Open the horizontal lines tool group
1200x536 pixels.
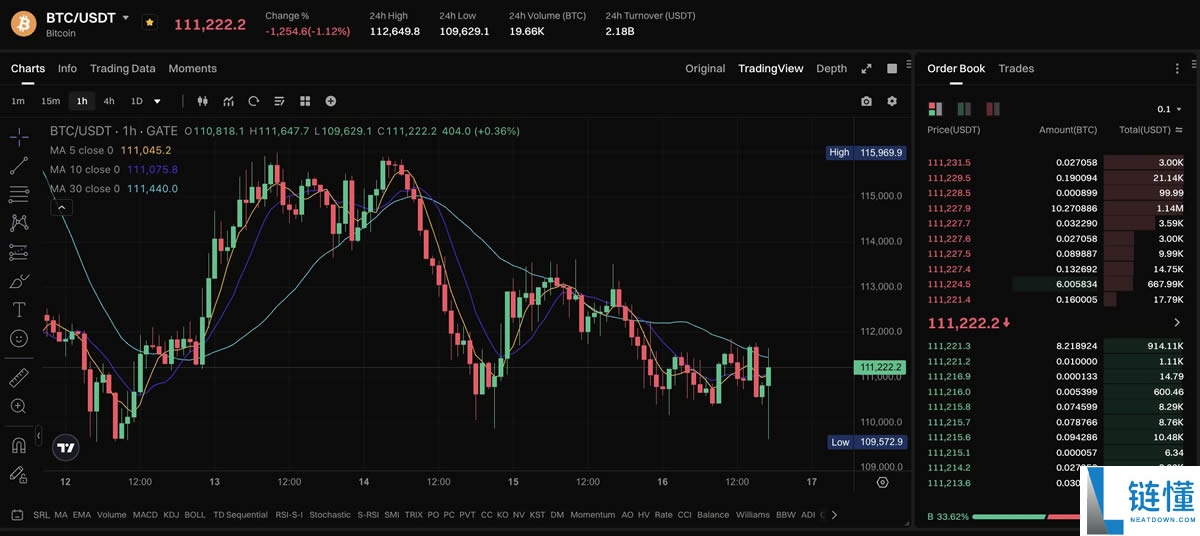[18, 194]
